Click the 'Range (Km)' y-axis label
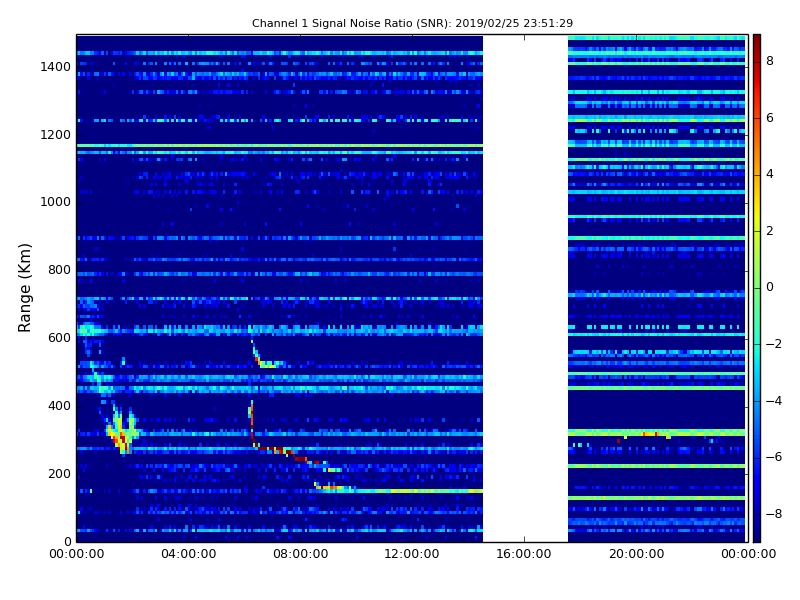Viewport: 800px width, 600px height. tap(24, 288)
